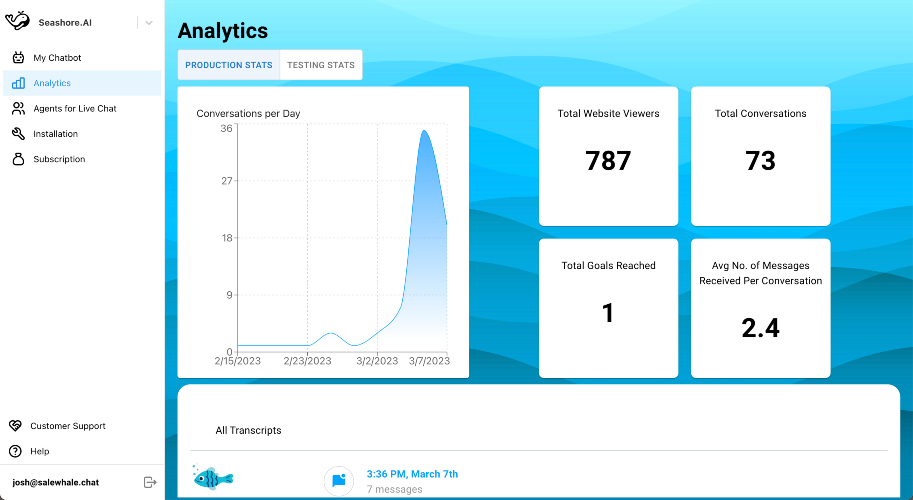Click the 2.4 average messages value
The width and height of the screenshot is (913, 500).
point(760,328)
